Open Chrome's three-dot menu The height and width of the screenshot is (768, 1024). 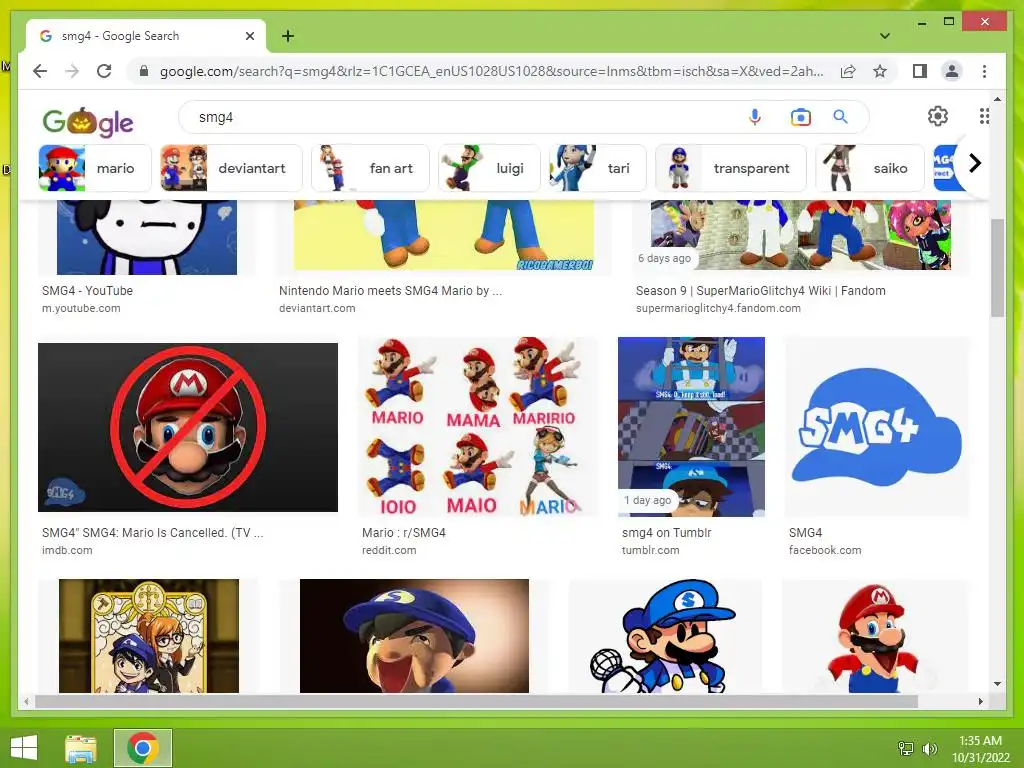pos(984,71)
